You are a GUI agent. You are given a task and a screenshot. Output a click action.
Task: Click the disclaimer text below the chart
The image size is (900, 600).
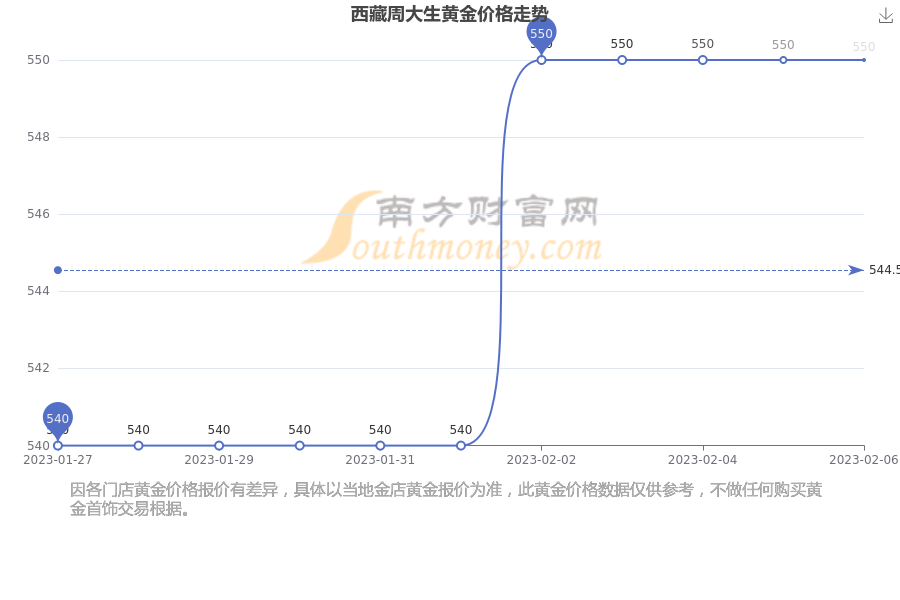[446, 499]
